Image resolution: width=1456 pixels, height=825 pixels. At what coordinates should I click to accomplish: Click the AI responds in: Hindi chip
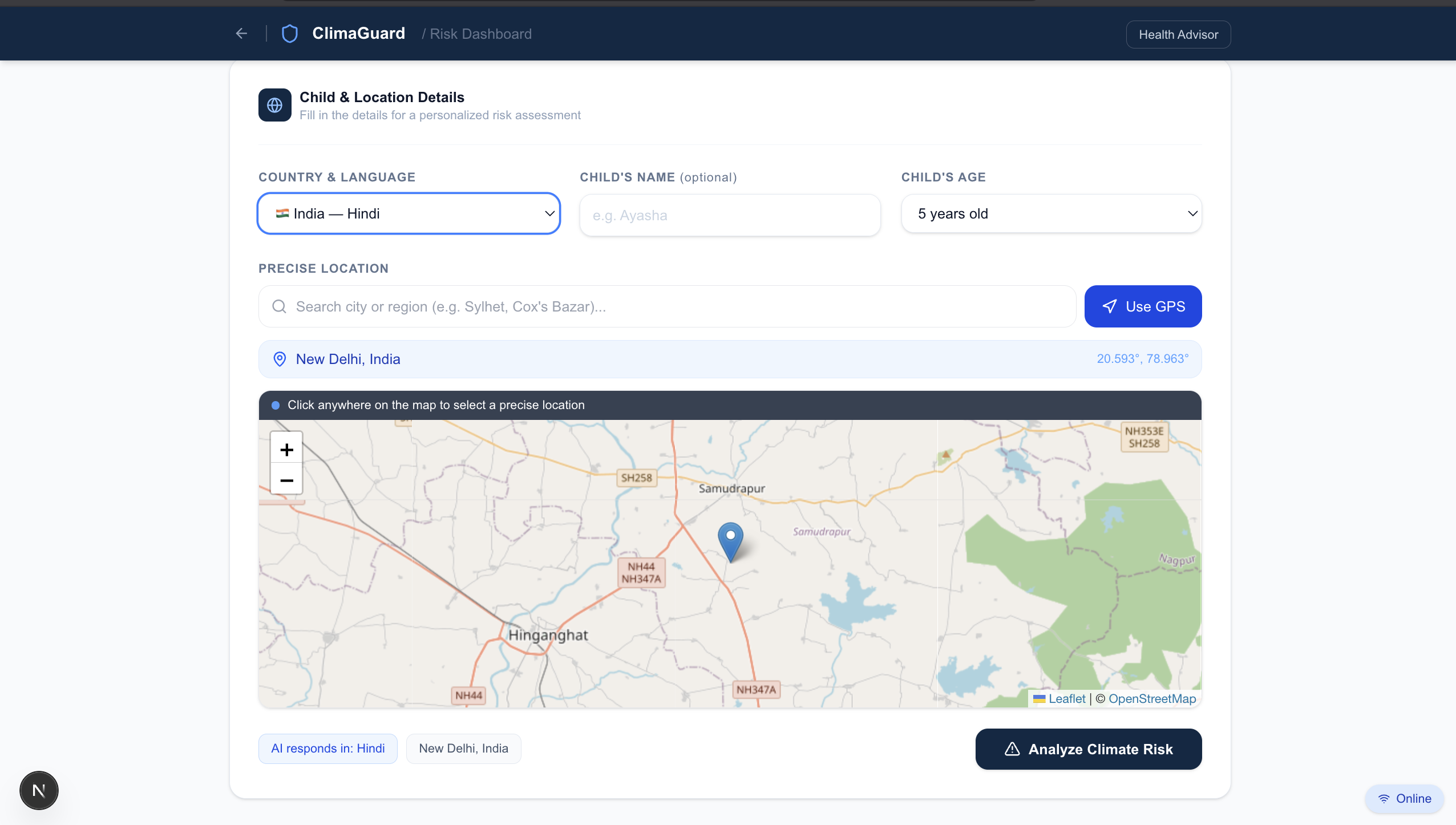point(327,749)
